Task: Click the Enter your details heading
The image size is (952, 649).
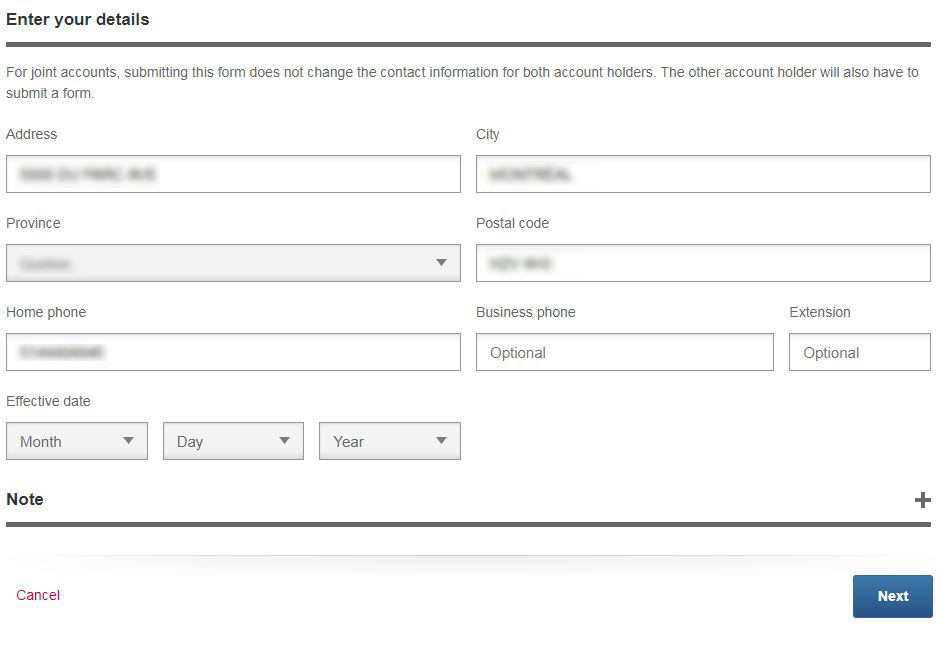Action: pos(78,19)
